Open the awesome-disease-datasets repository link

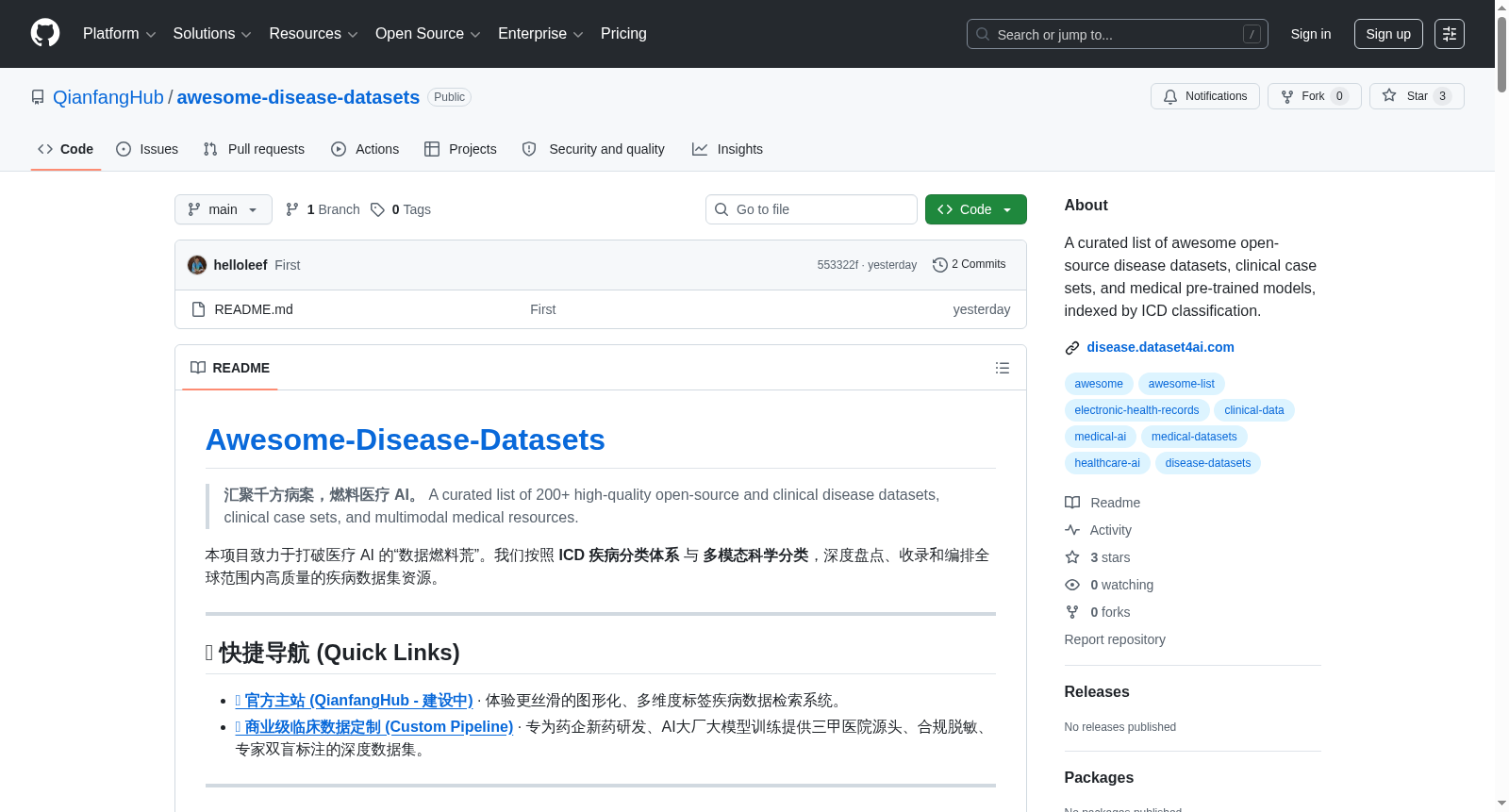[x=298, y=97]
